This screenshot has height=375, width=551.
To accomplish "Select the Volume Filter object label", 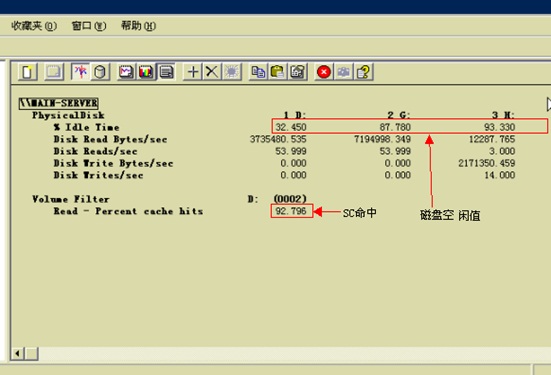I will coord(71,199).
